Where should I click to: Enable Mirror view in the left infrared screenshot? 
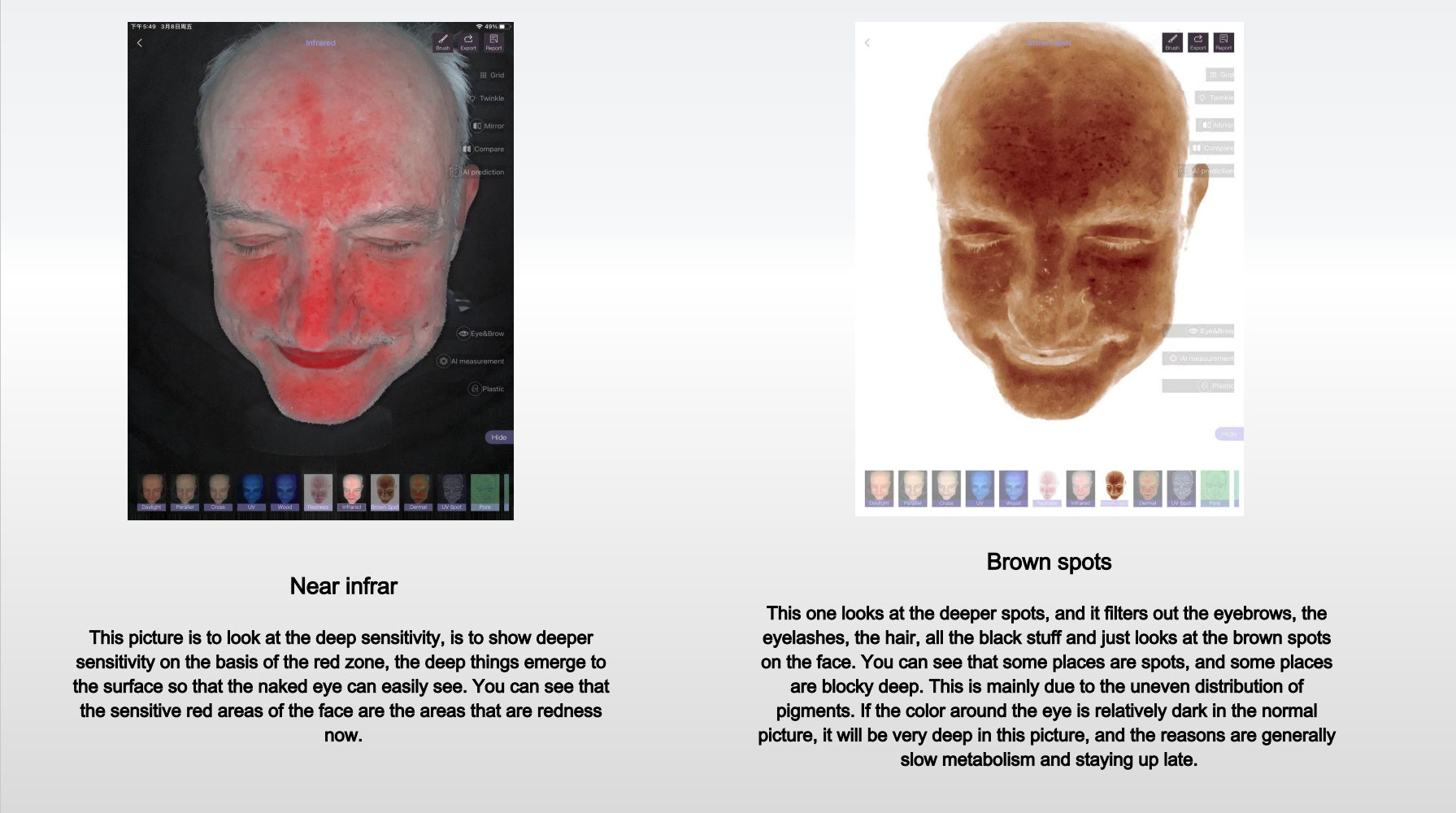[x=489, y=126]
